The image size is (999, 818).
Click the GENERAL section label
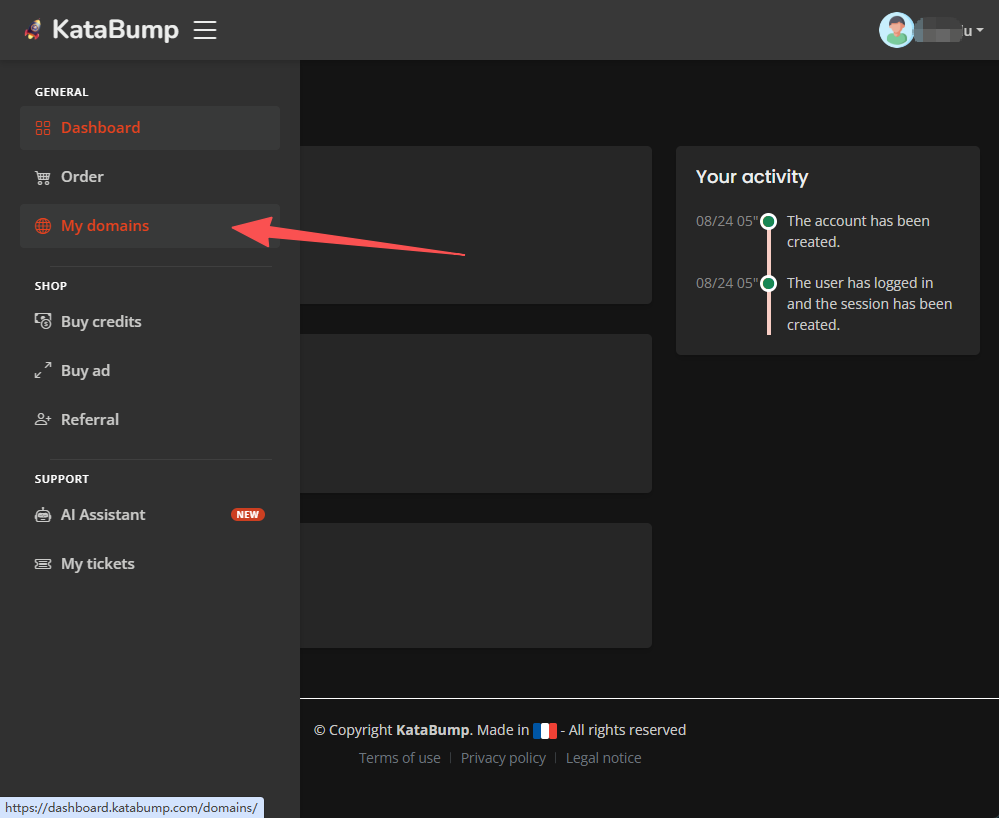coord(62,92)
